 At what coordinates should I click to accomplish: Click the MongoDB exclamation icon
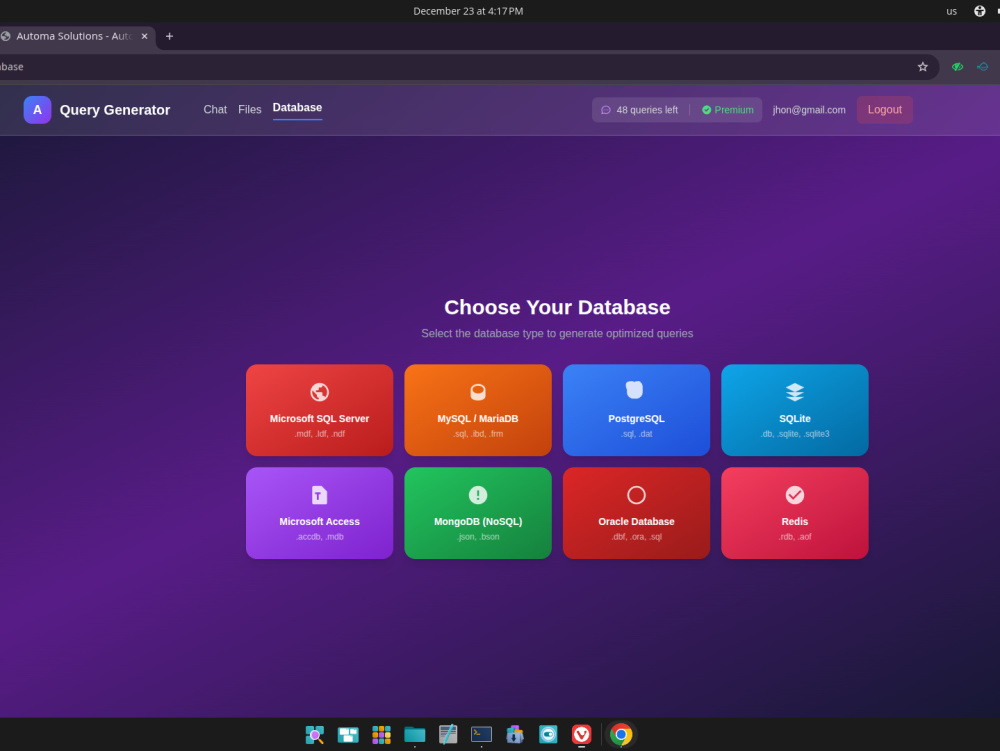click(x=478, y=495)
